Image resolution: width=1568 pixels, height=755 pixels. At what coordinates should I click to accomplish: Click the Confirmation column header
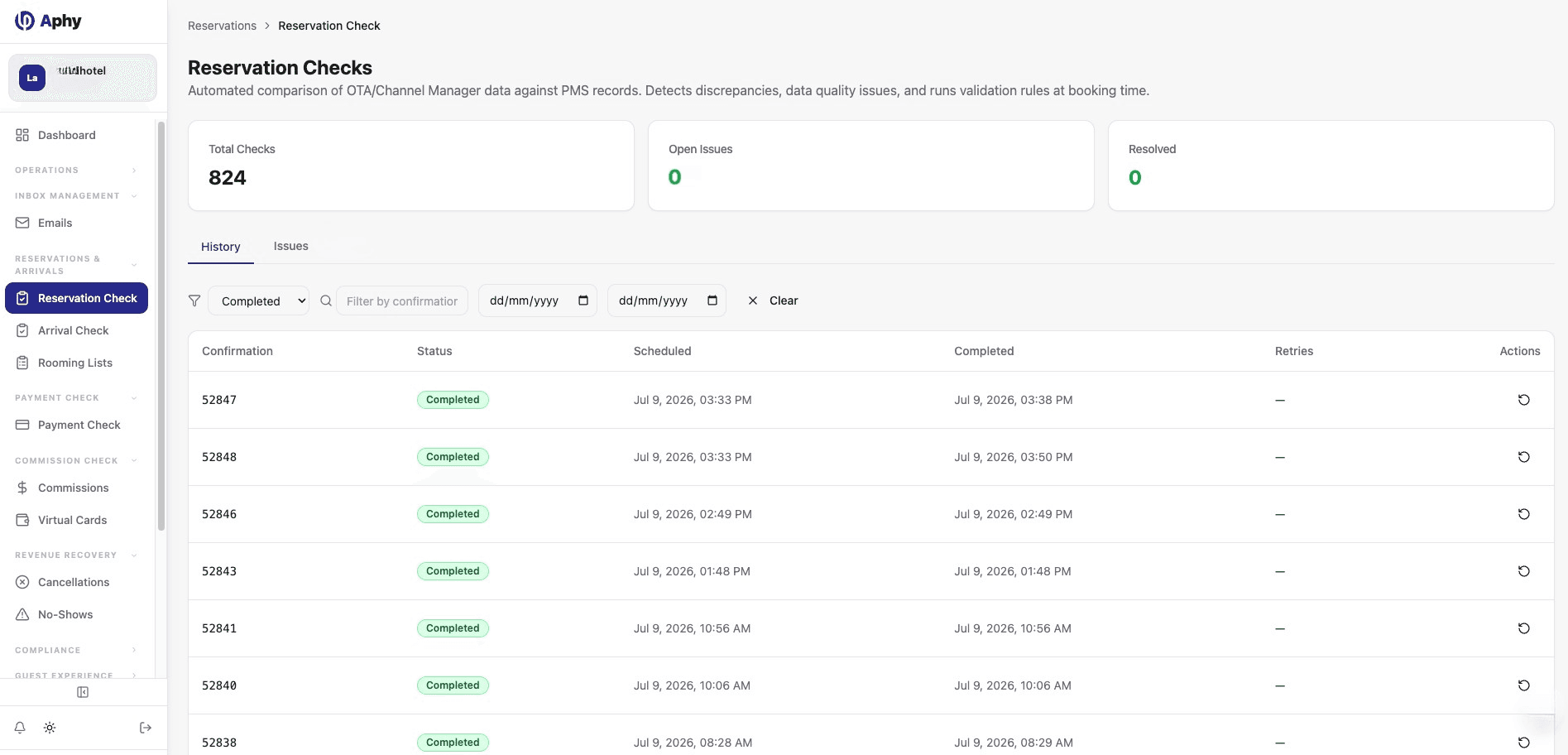[237, 351]
